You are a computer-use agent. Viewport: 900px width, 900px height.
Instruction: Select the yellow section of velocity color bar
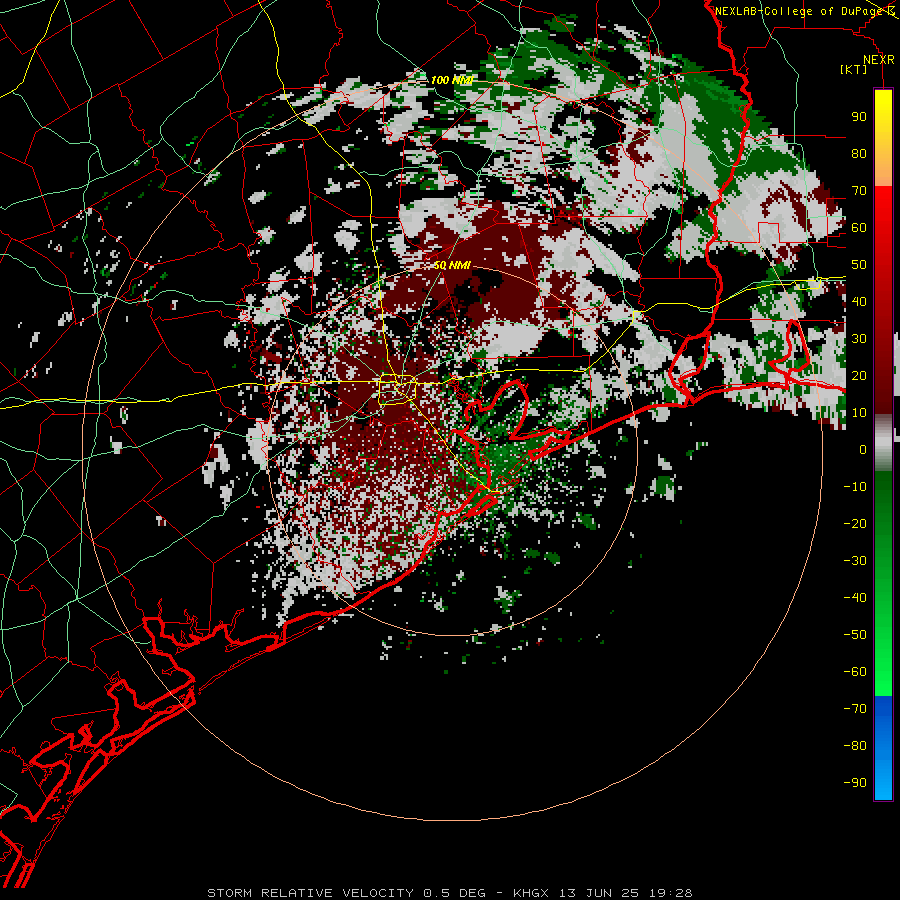pyautogui.click(x=883, y=122)
